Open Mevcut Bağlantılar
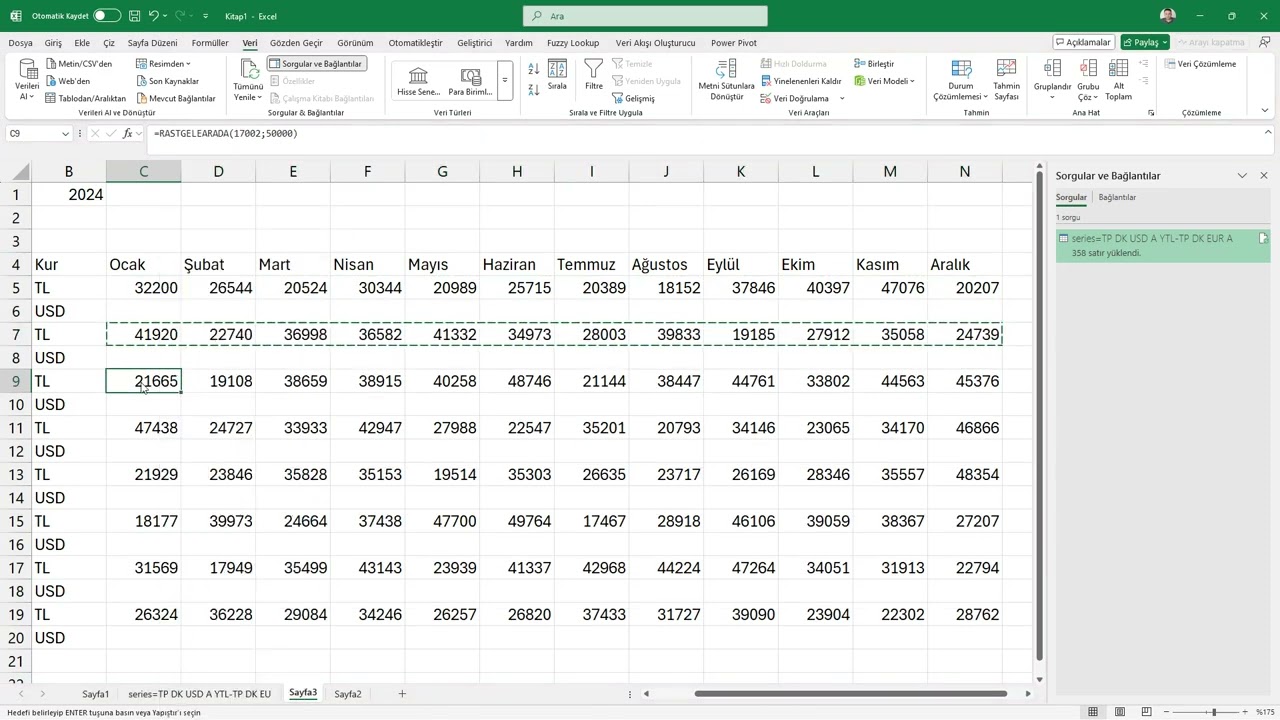The height and width of the screenshot is (720, 1280). point(176,98)
